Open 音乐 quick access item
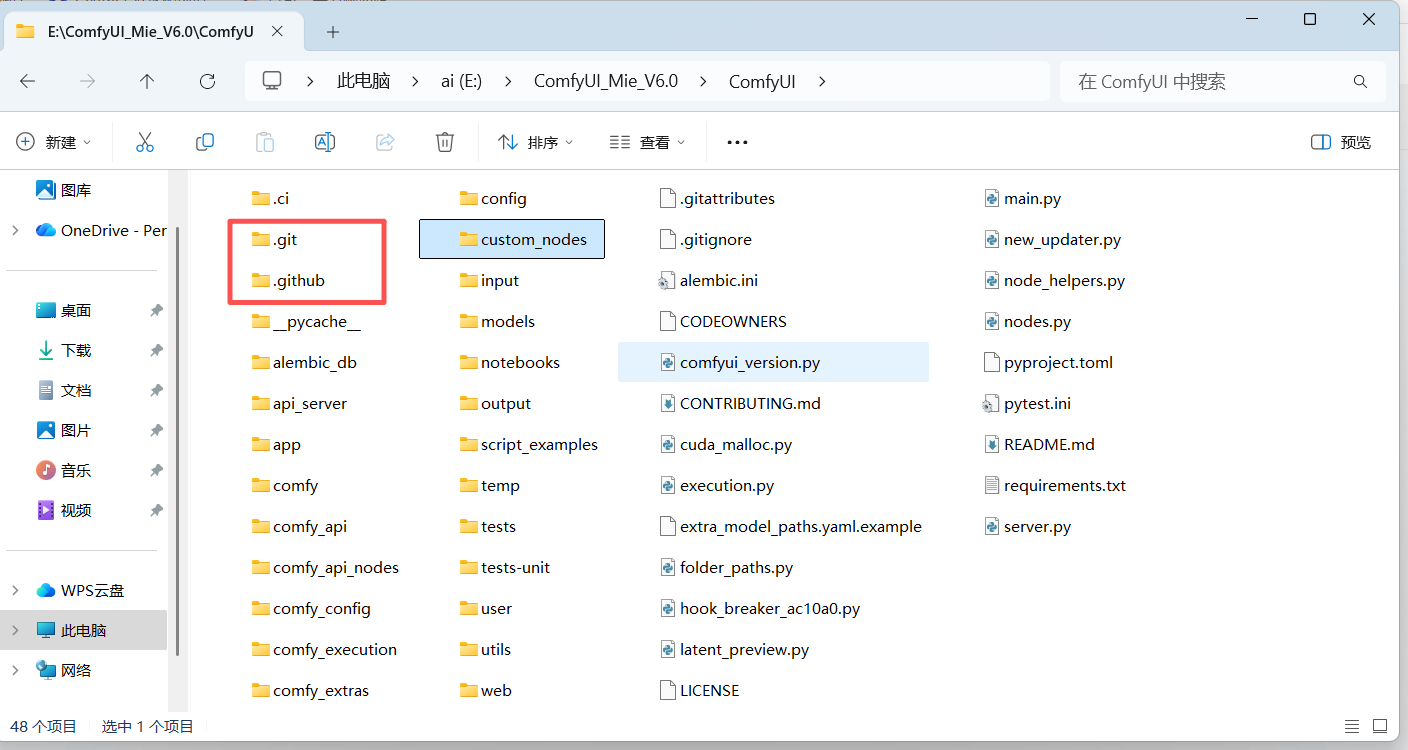 (x=64, y=470)
